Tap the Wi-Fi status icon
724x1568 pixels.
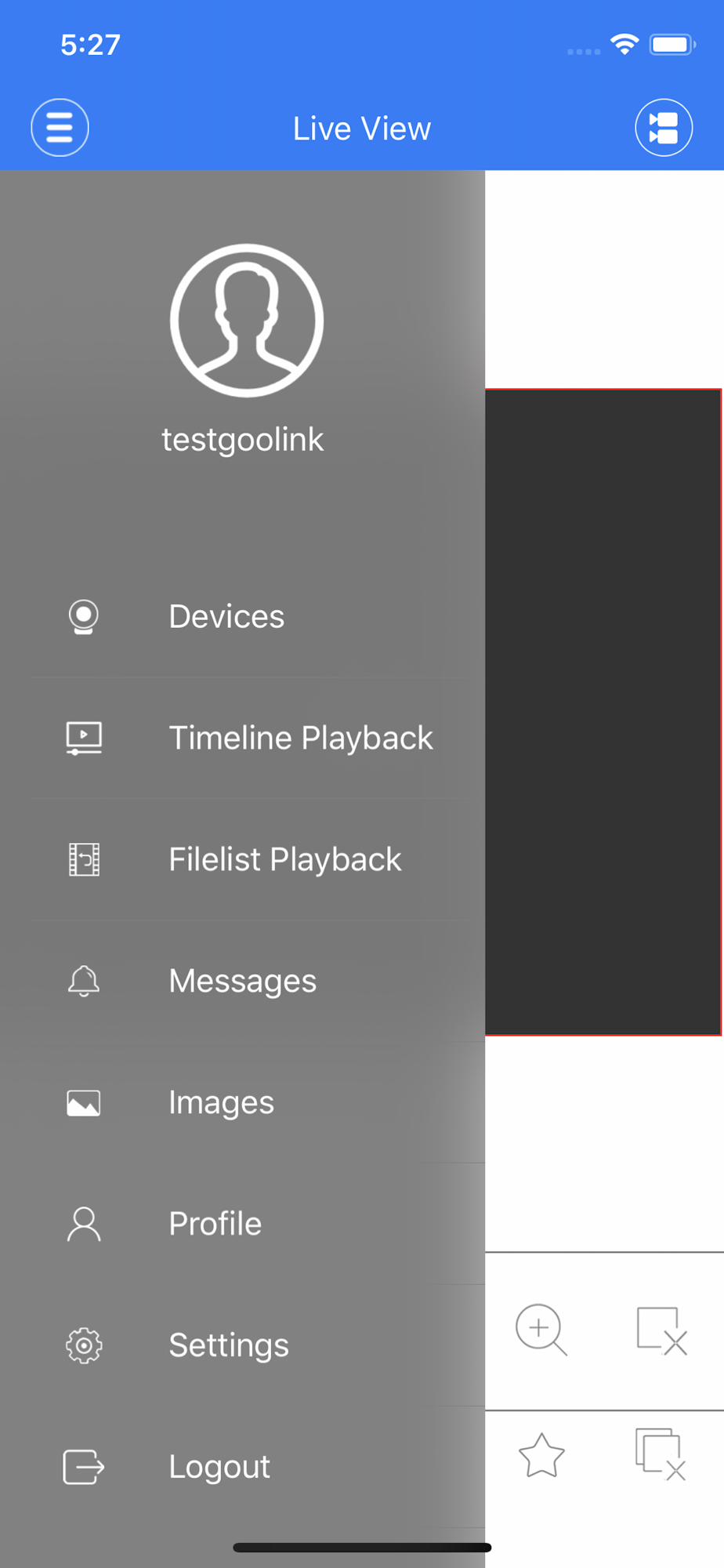624,45
